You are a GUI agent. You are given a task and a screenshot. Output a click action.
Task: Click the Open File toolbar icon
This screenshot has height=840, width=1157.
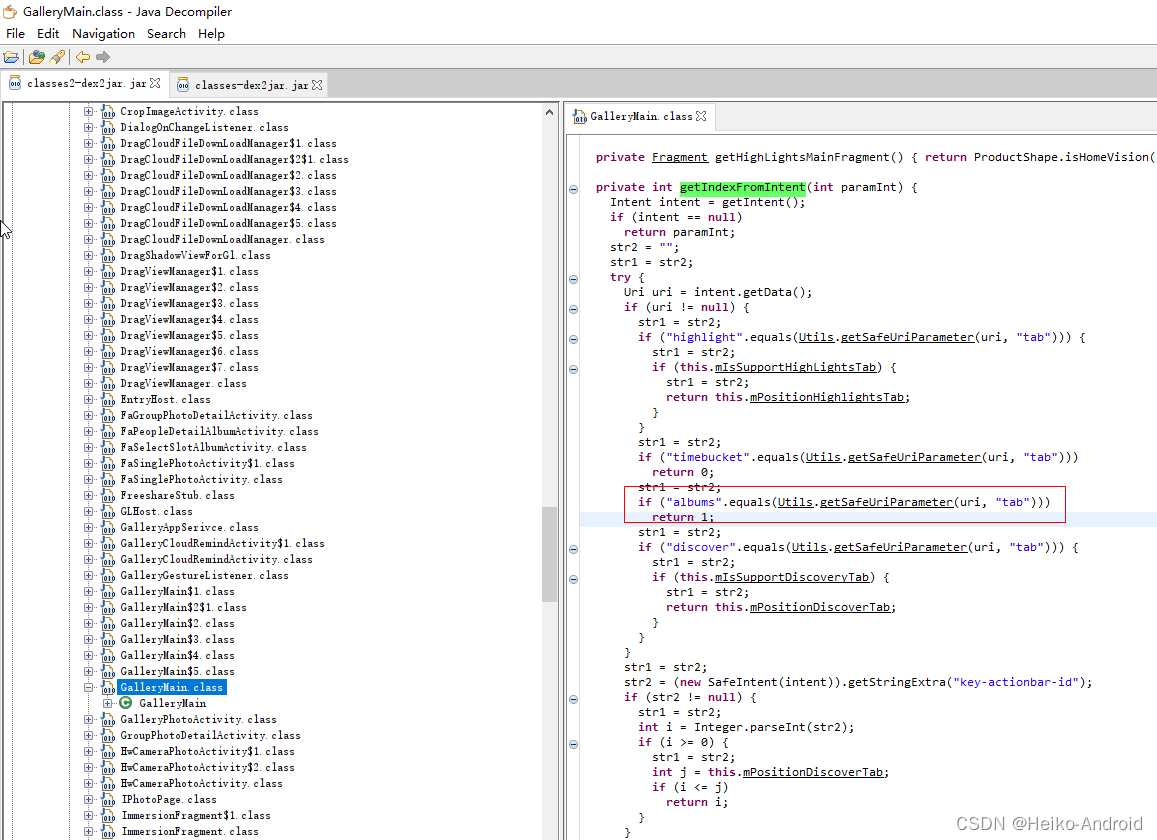point(11,57)
